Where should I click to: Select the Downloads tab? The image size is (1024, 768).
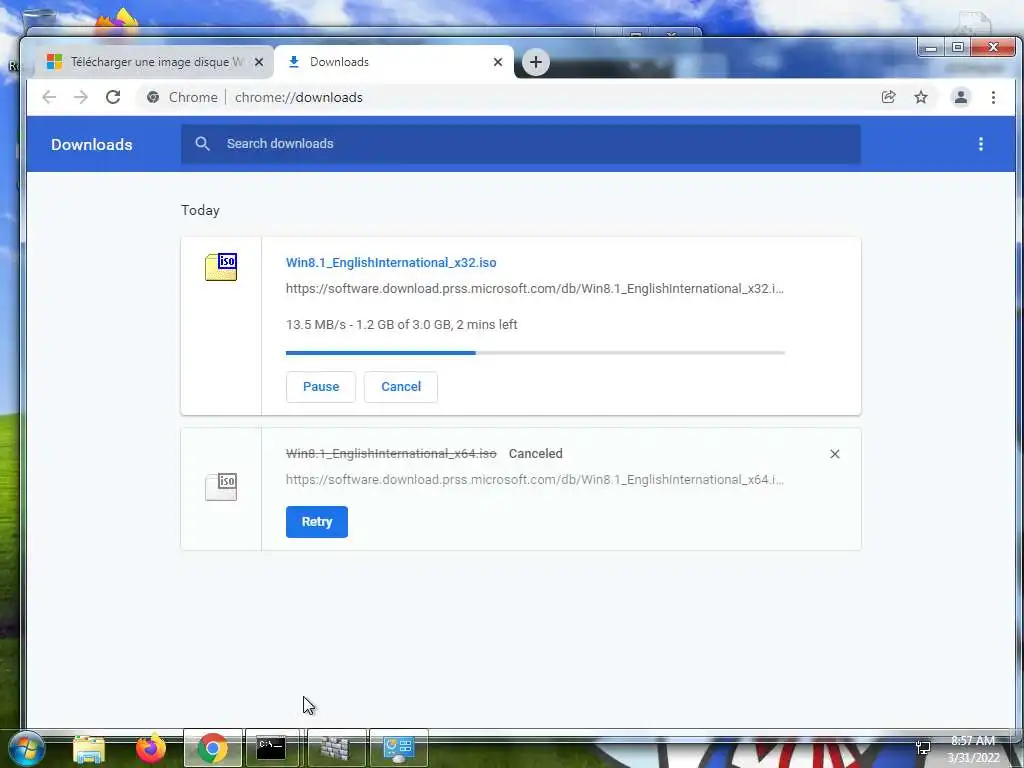point(393,62)
